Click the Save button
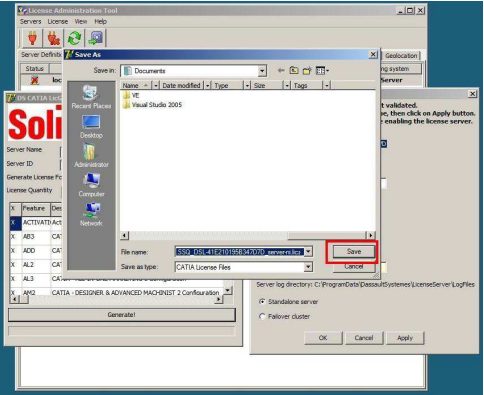This screenshot has width=484, height=395. pos(354,252)
